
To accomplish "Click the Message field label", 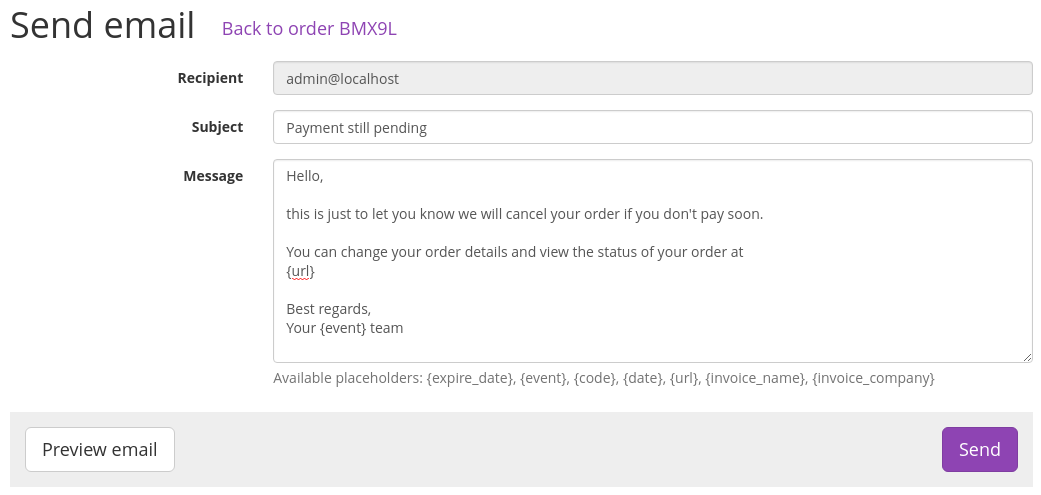I will pos(213,176).
